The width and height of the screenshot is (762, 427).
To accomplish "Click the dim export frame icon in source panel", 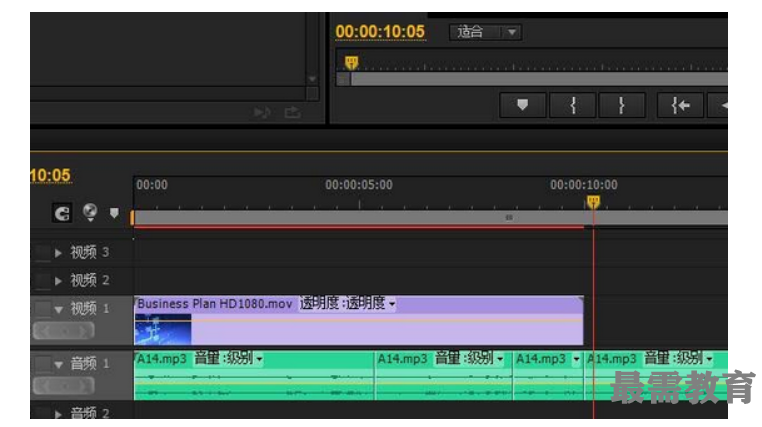I will click(293, 113).
